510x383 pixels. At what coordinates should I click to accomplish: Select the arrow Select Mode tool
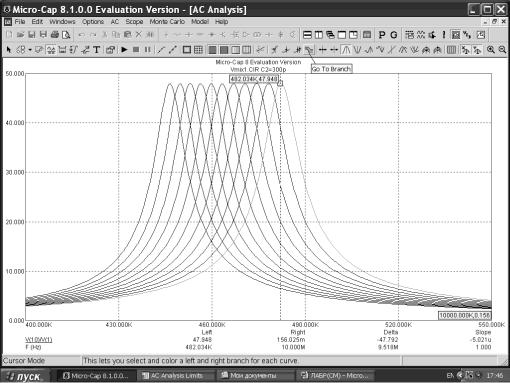click(x=9, y=50)
